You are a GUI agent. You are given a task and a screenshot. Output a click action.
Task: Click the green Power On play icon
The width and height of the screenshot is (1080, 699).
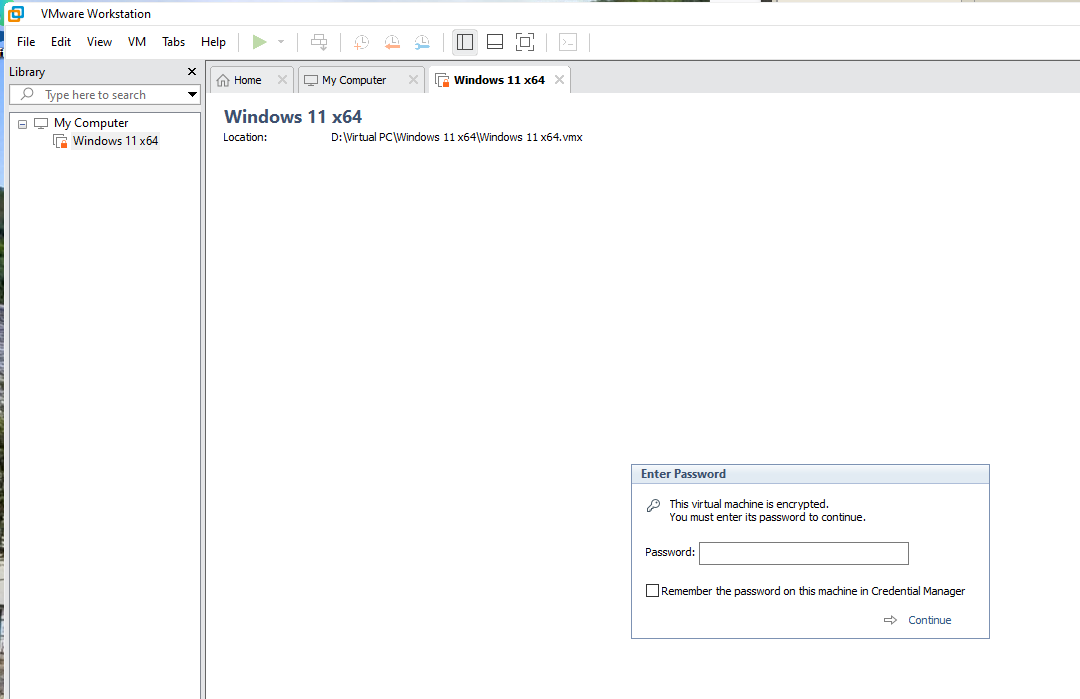260,42
